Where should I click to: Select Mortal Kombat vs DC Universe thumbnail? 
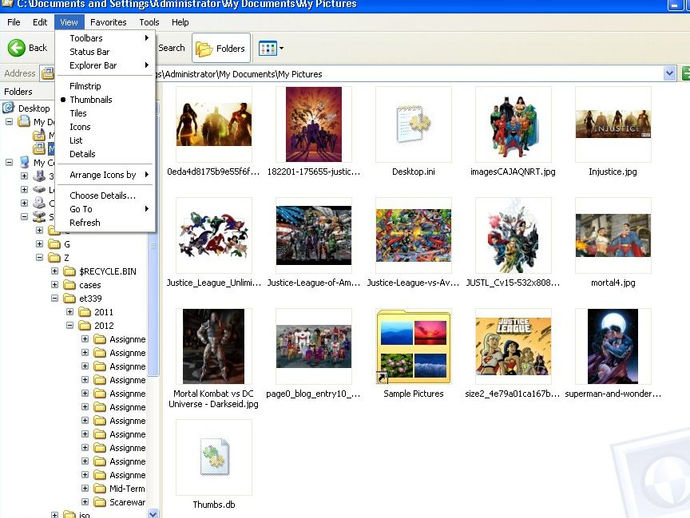click(x=214, y=346)
